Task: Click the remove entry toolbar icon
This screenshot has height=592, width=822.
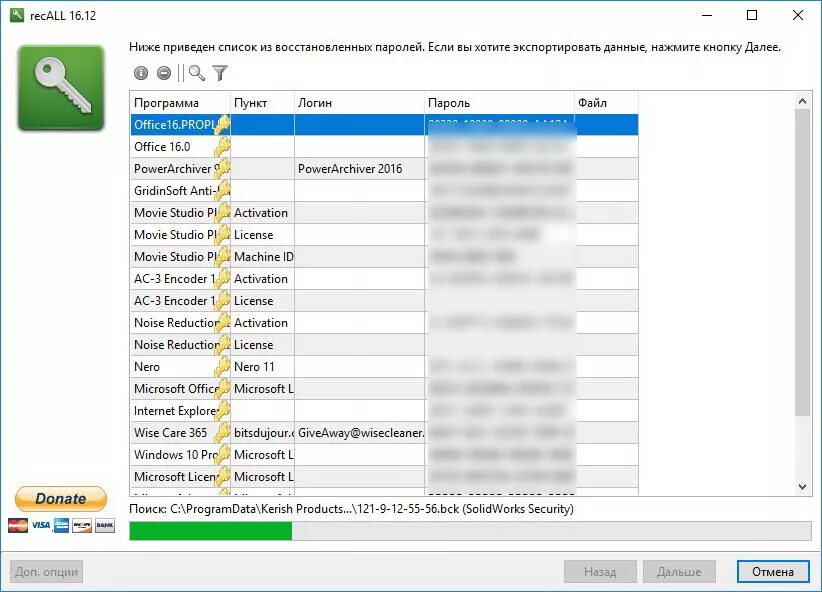Action: (x=164, y=73)
